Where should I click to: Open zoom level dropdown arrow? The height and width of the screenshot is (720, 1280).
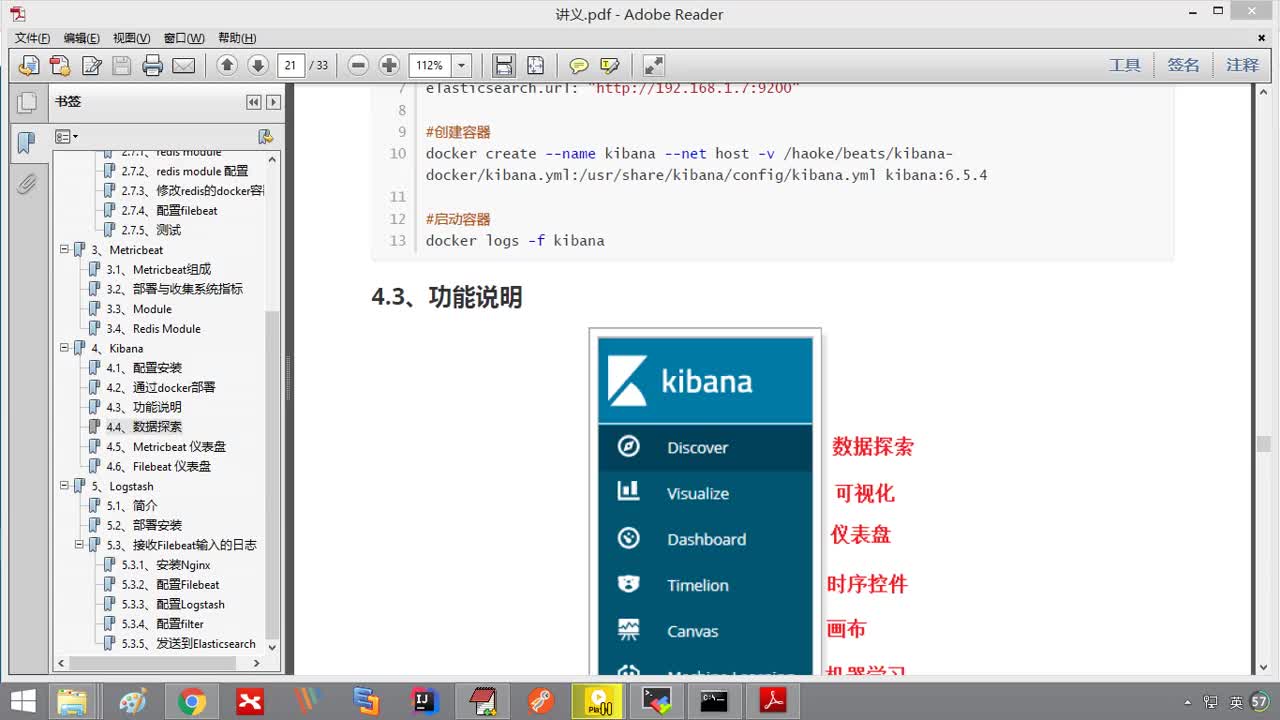(462, 66)
